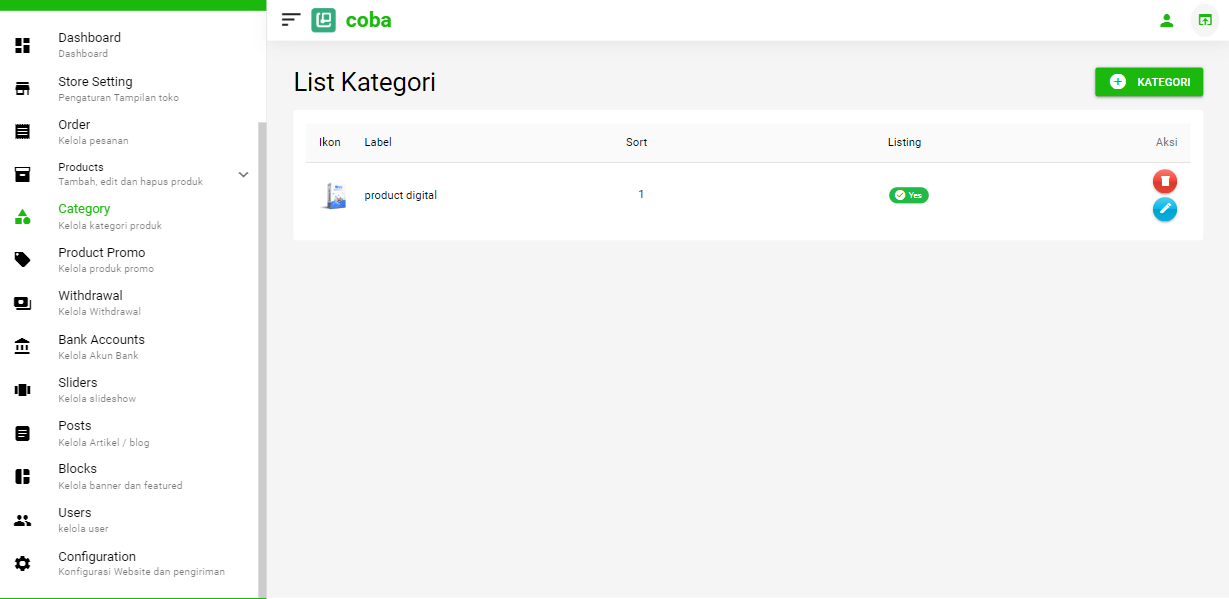This screenshot has width=1229, height=599.
Task: Click the red delete category icon
Action: pos(1165,181)
